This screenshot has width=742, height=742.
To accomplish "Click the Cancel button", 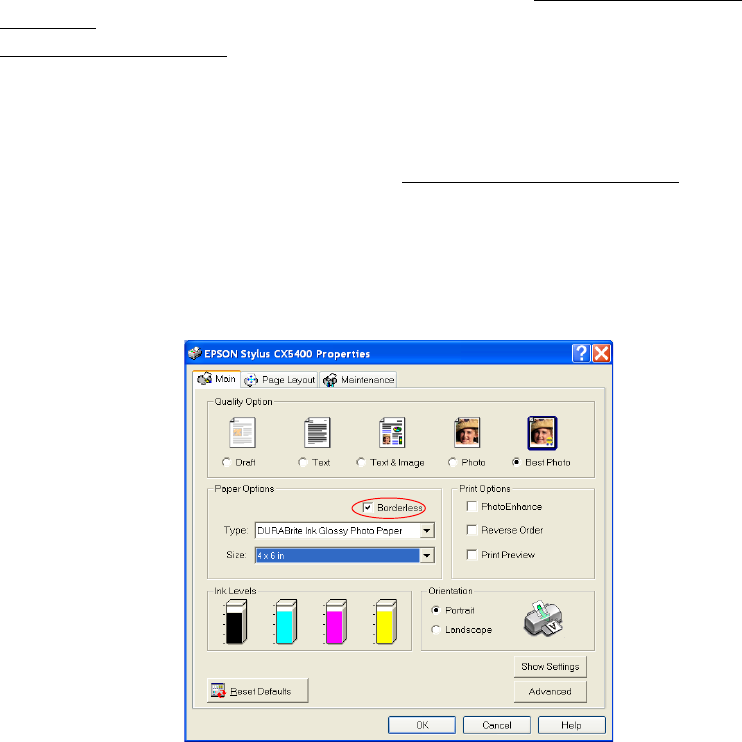I will click(497, 725).
